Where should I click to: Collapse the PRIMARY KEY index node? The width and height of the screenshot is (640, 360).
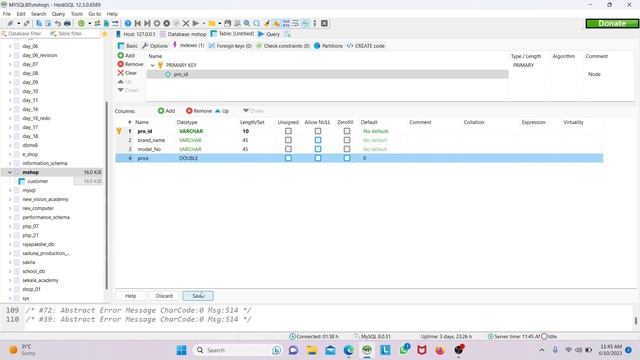(x=152, y=65)
